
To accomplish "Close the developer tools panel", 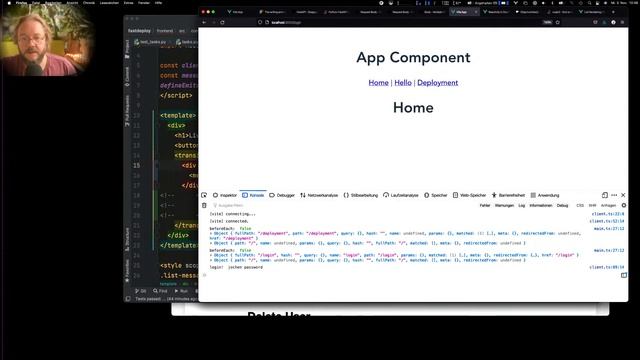I will [x=623, y=195].
